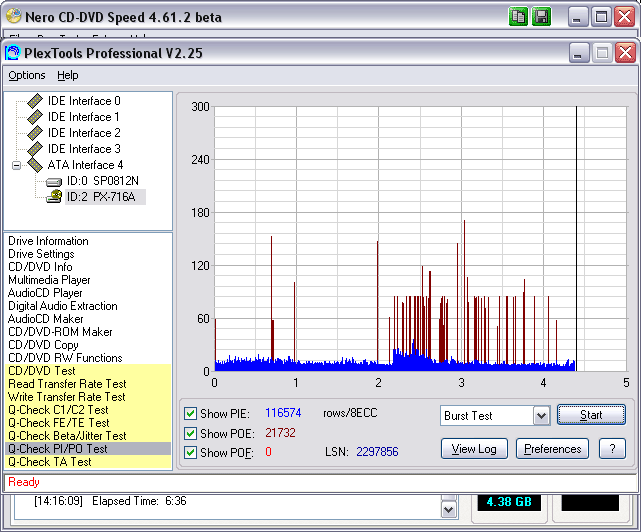Click the PX-716A optical drive icon
The width and height of the screenshot is (641, 532).
tap(54, 197)
